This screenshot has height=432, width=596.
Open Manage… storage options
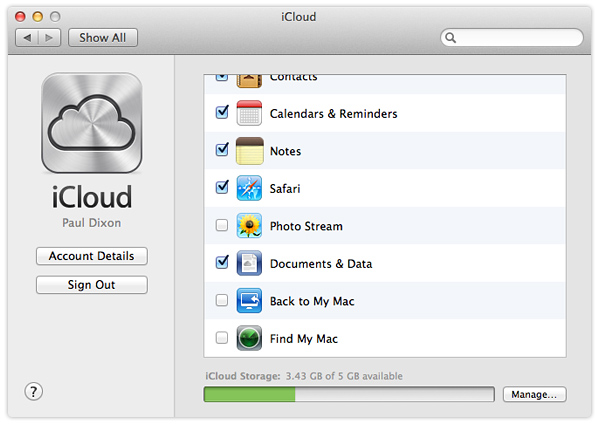click(534, 394)
